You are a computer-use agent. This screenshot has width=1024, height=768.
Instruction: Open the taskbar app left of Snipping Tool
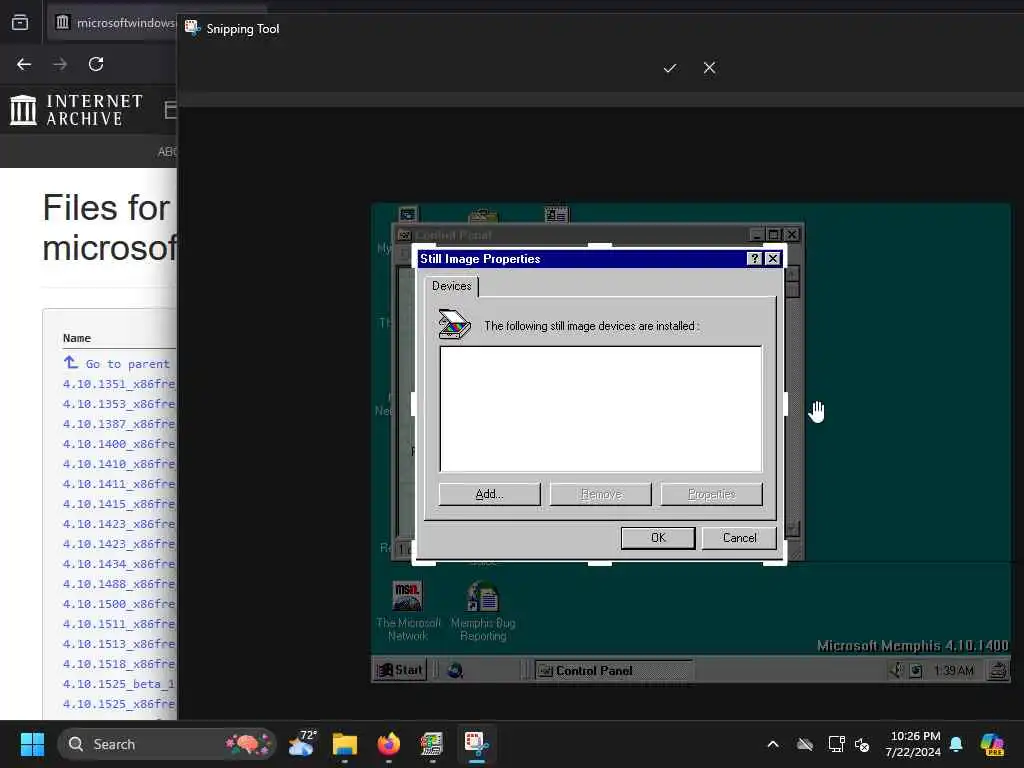pyautogui.click(x=432, y=744)
